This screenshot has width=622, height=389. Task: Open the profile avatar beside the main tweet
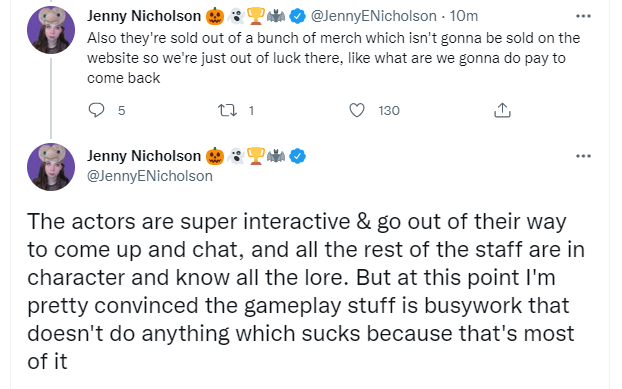click(51, 167)
